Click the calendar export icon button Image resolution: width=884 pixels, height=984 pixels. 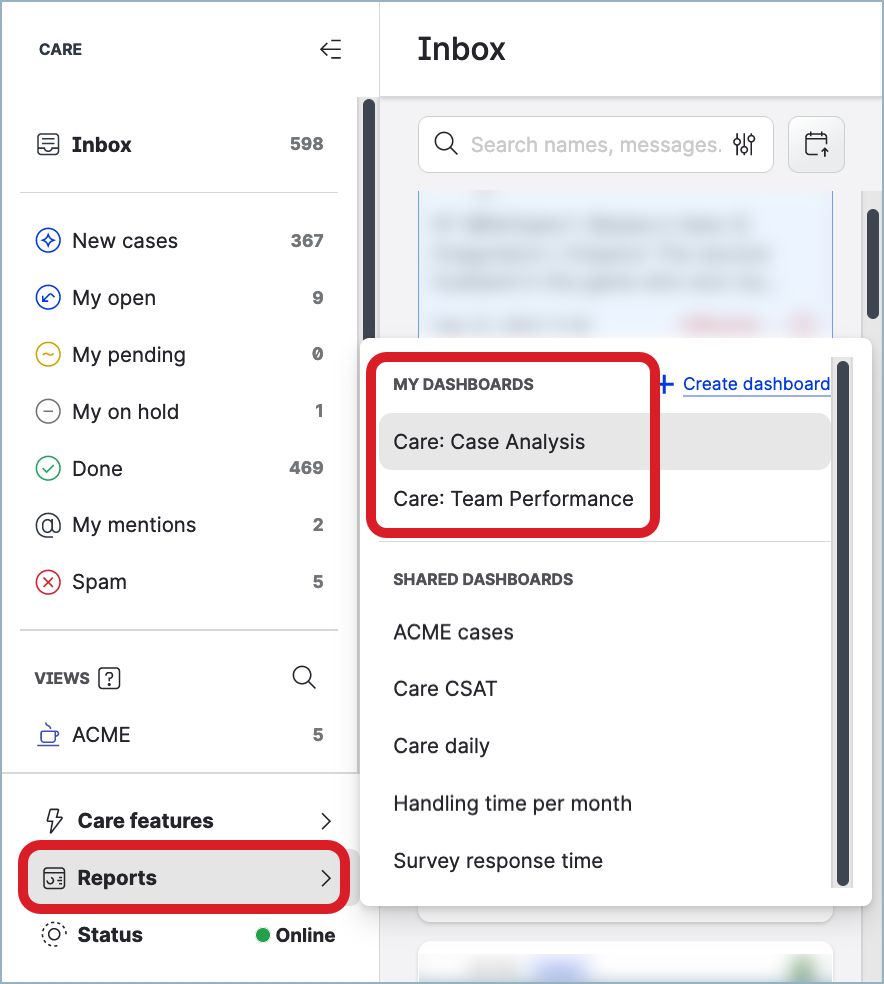tap(816, 145)
